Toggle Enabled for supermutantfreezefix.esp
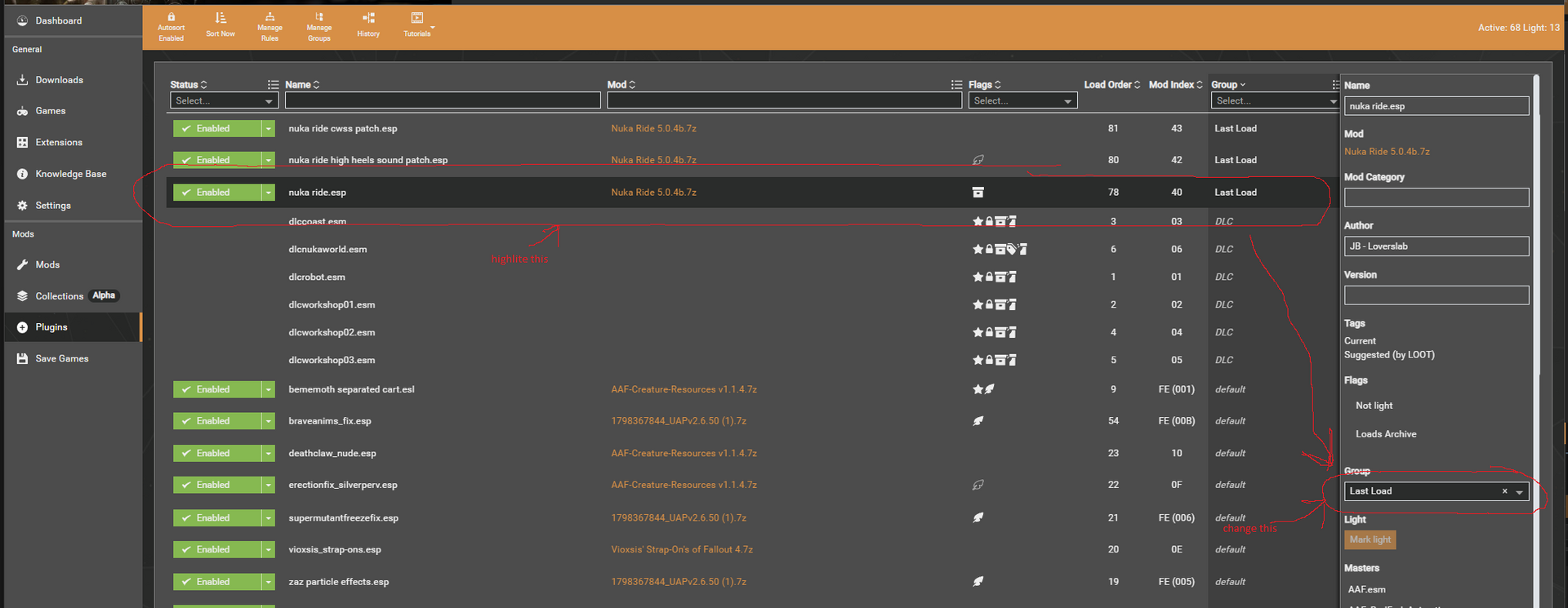The width and height of the screenshot is (1568, 608). pyautogui.click(x=216, y=517)
